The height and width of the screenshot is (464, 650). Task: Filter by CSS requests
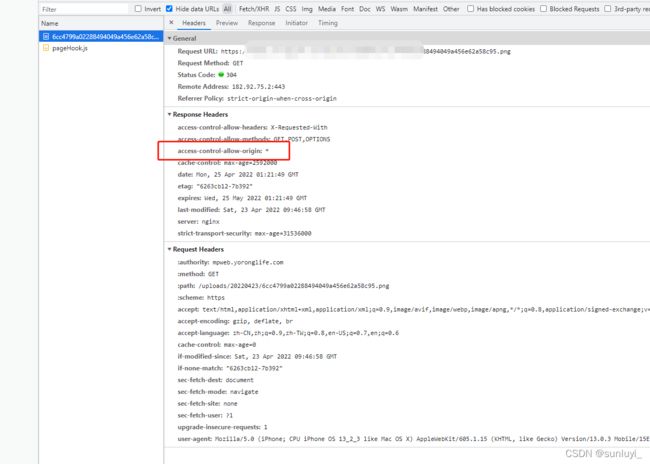(x=291, y=9)
